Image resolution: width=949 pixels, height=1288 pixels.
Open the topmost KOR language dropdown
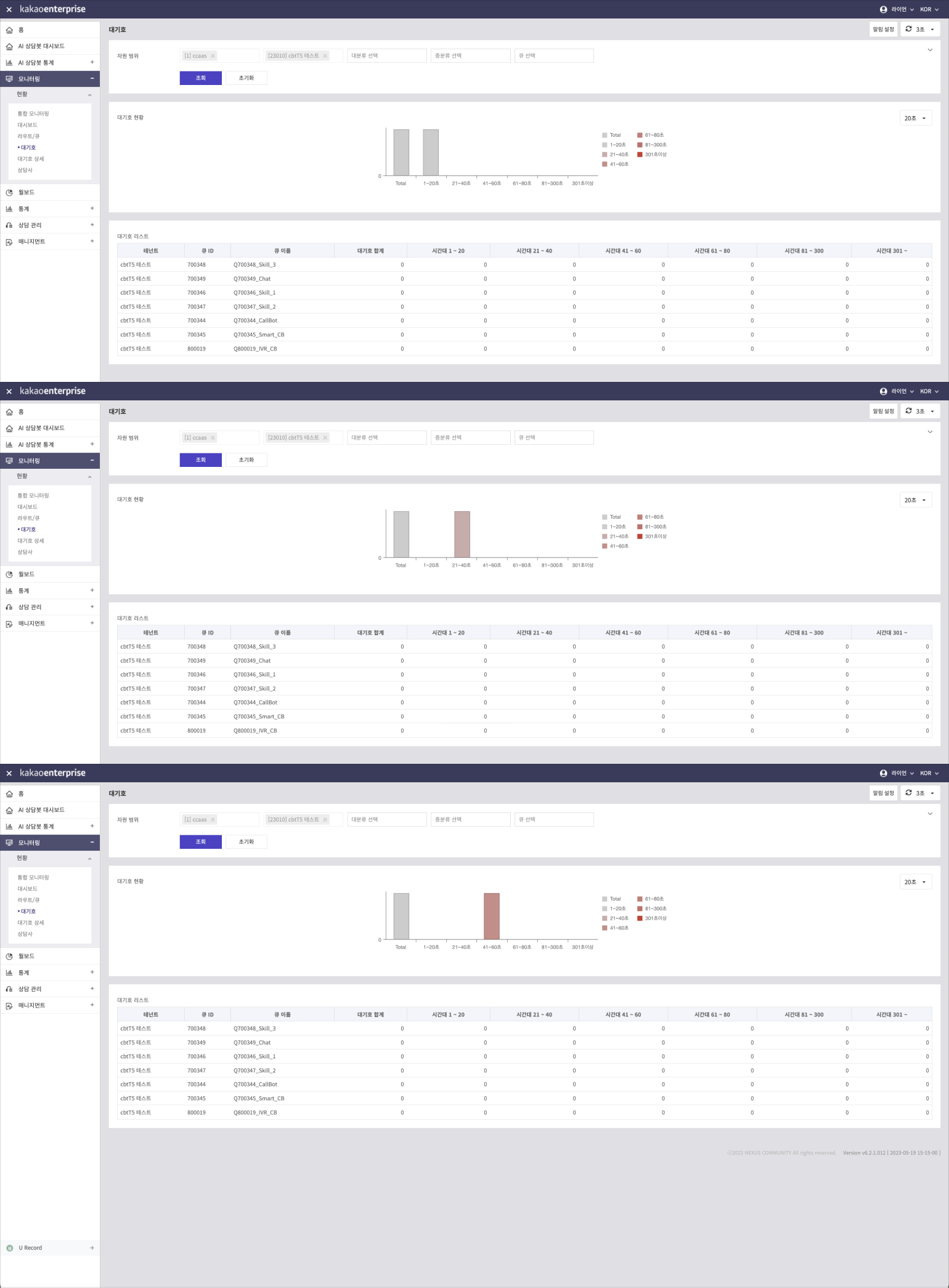(x=929, y=10)
